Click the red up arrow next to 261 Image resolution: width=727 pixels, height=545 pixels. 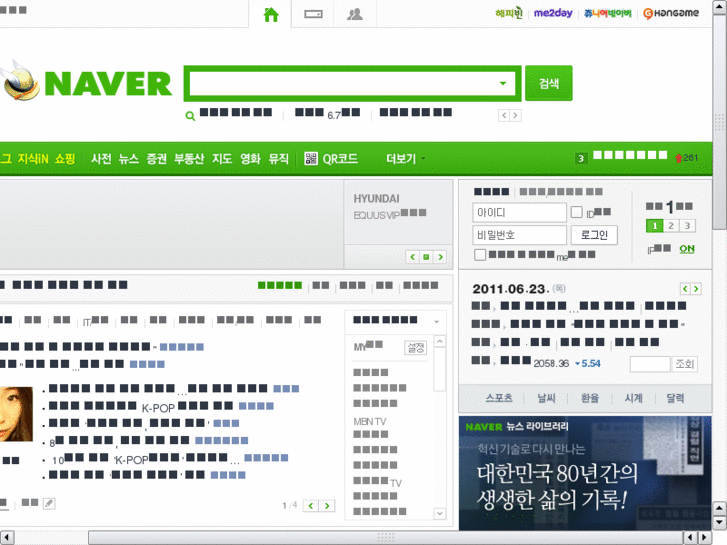pyautogui.click(x=678, y=158)
